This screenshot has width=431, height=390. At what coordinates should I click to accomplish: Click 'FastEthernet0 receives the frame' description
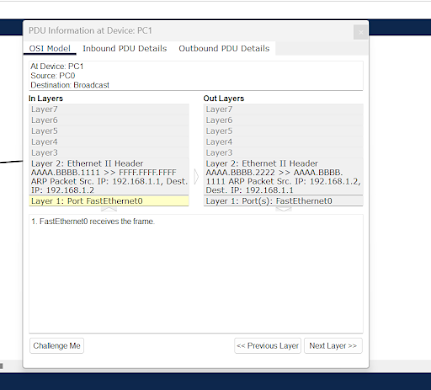click(x=93, y=221)
